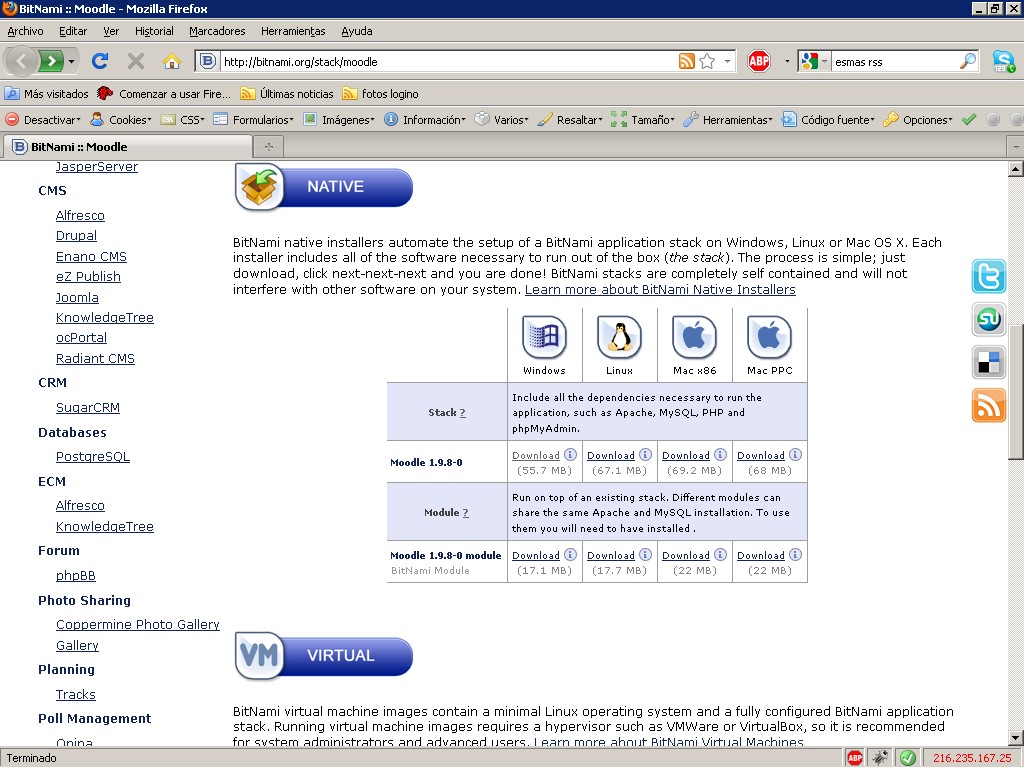
Task: Click the search magnifier icon
Action: pos(968,61)
